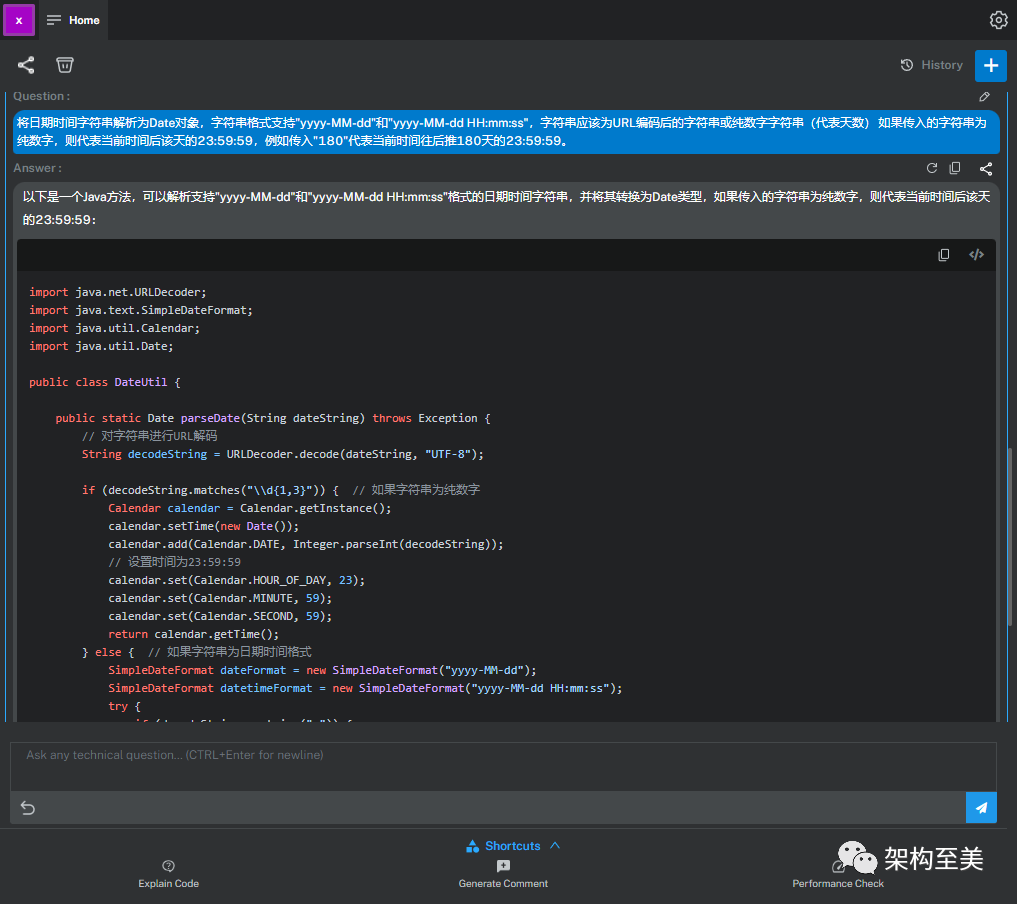Click the clear conversation trash icon
1017x904 pixels.
65,65
